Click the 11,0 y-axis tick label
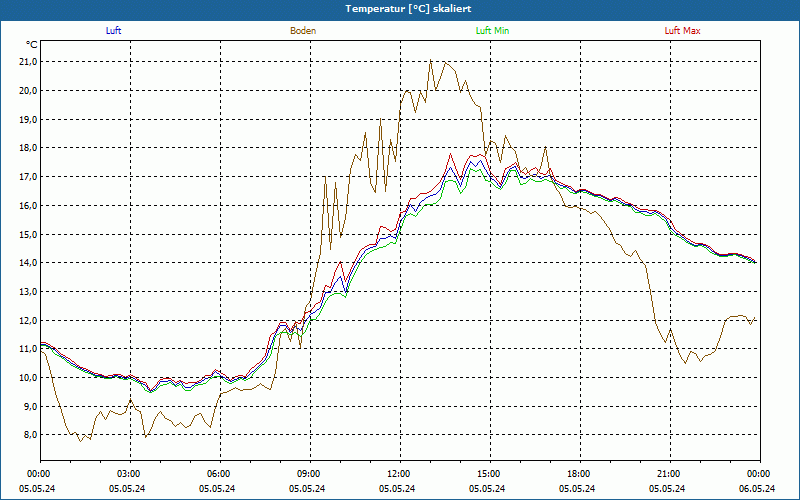Viewport: 800px width, 500px height. click(x=27, y=350)
